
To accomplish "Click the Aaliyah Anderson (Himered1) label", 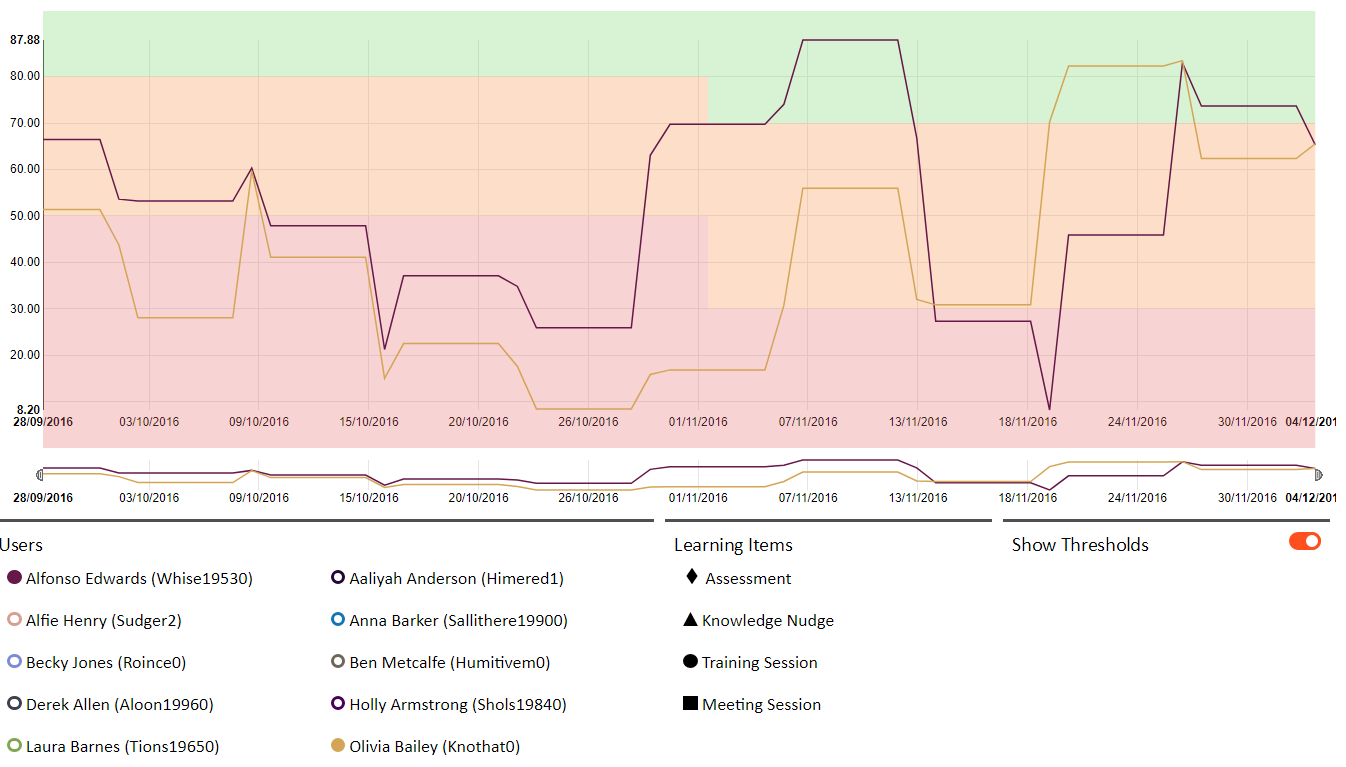I will click(x=456, y=578).
